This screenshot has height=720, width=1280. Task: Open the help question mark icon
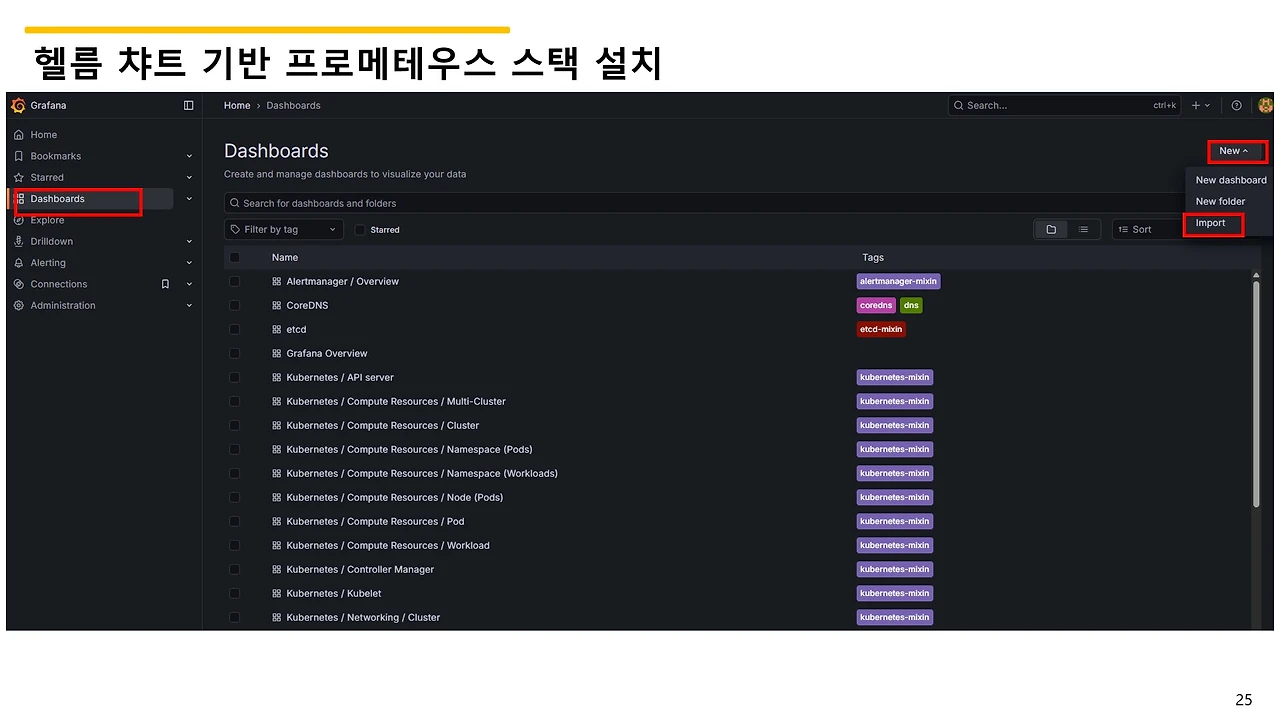point(1236,105)
